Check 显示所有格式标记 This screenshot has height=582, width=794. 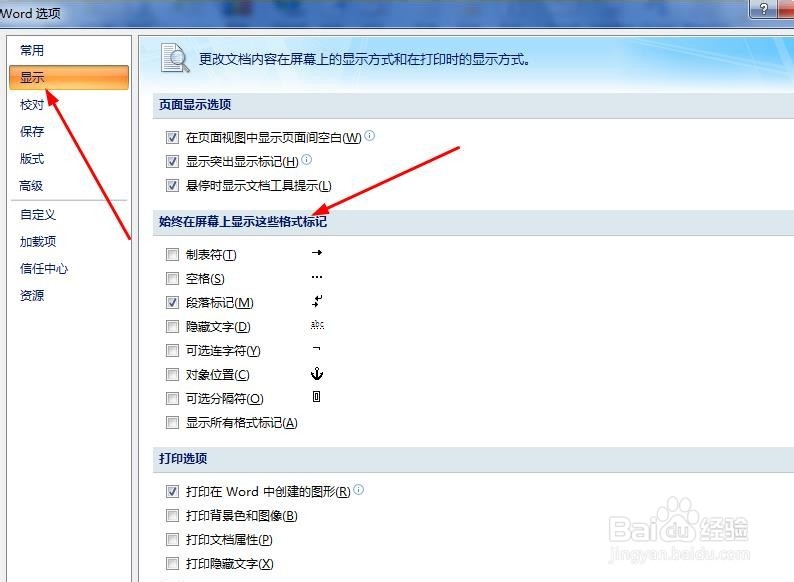click(172, 422)
